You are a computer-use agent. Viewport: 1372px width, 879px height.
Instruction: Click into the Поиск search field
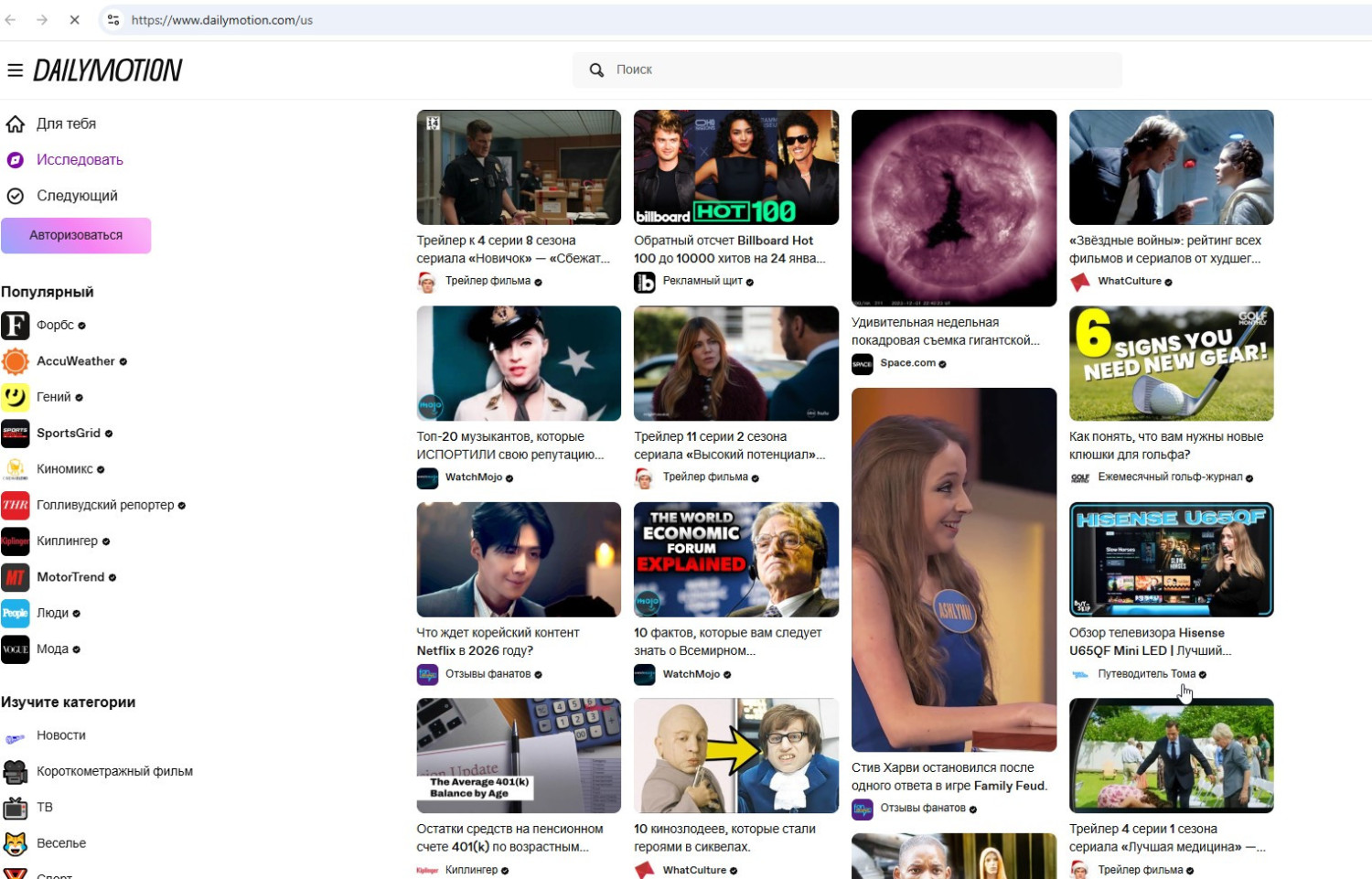tap(860, 70)
